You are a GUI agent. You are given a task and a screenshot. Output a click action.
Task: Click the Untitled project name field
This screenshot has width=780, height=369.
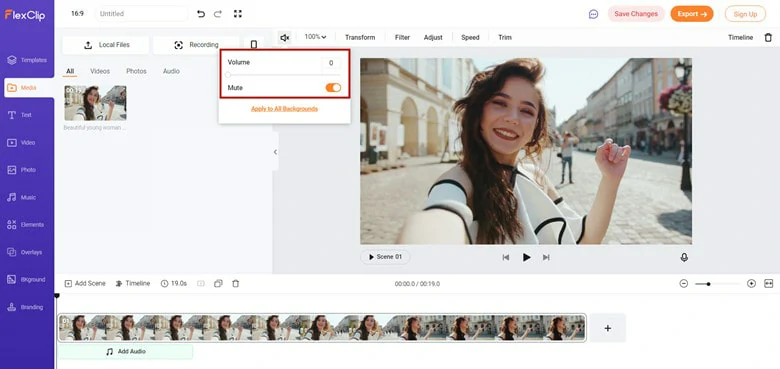(142, 14)
